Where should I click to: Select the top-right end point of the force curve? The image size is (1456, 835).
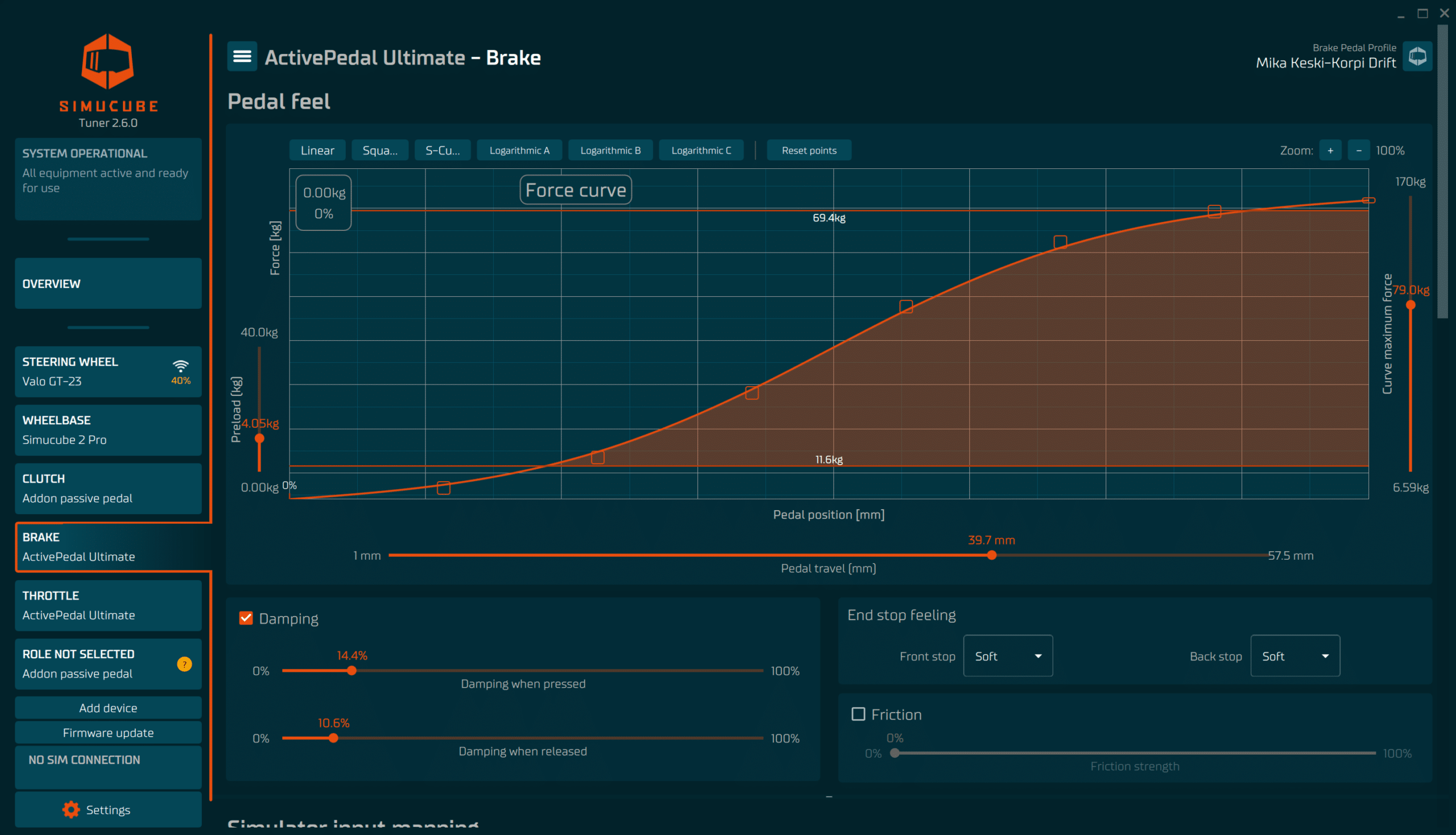pos(1368,200)
